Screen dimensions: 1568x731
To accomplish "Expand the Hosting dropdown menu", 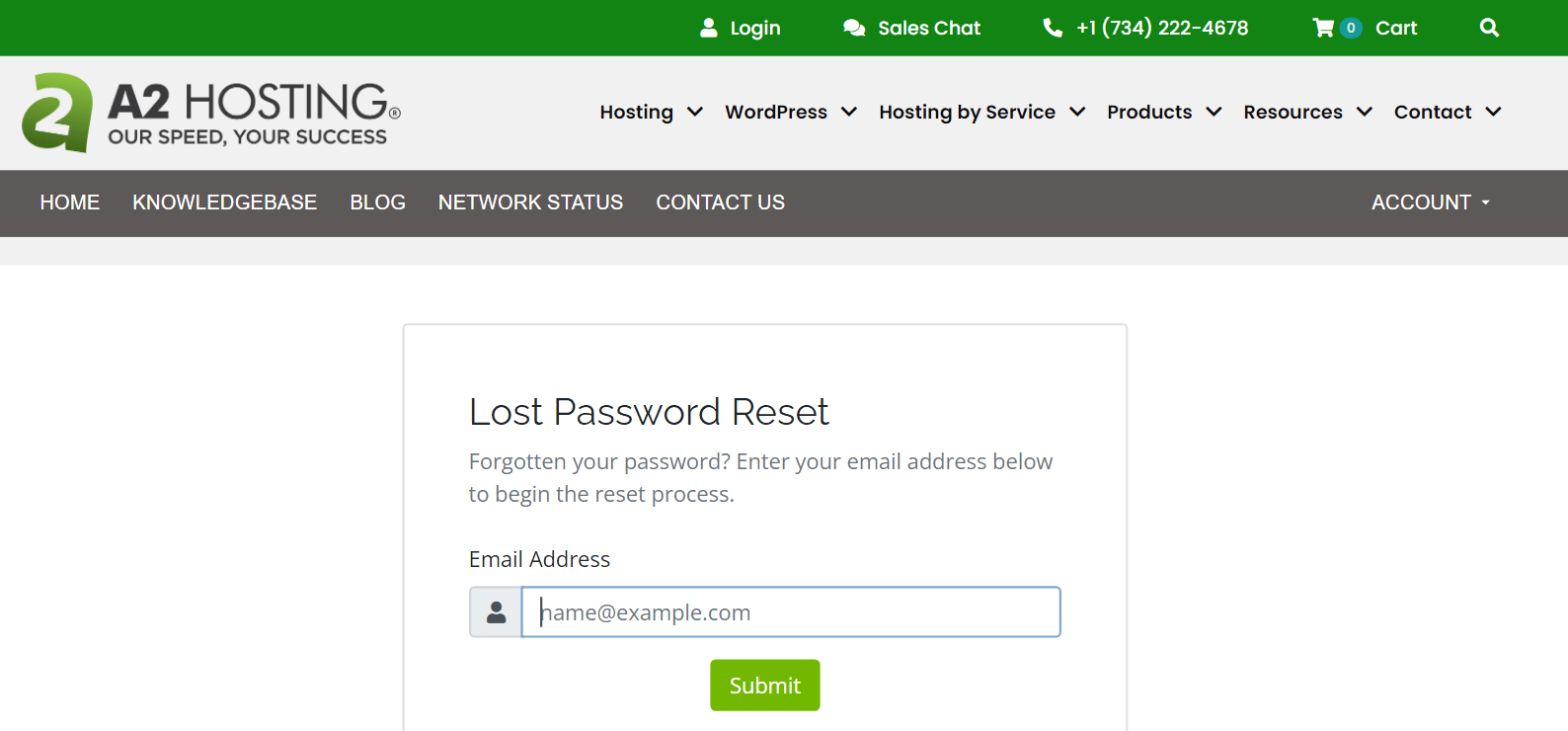I will click(650, 112).
